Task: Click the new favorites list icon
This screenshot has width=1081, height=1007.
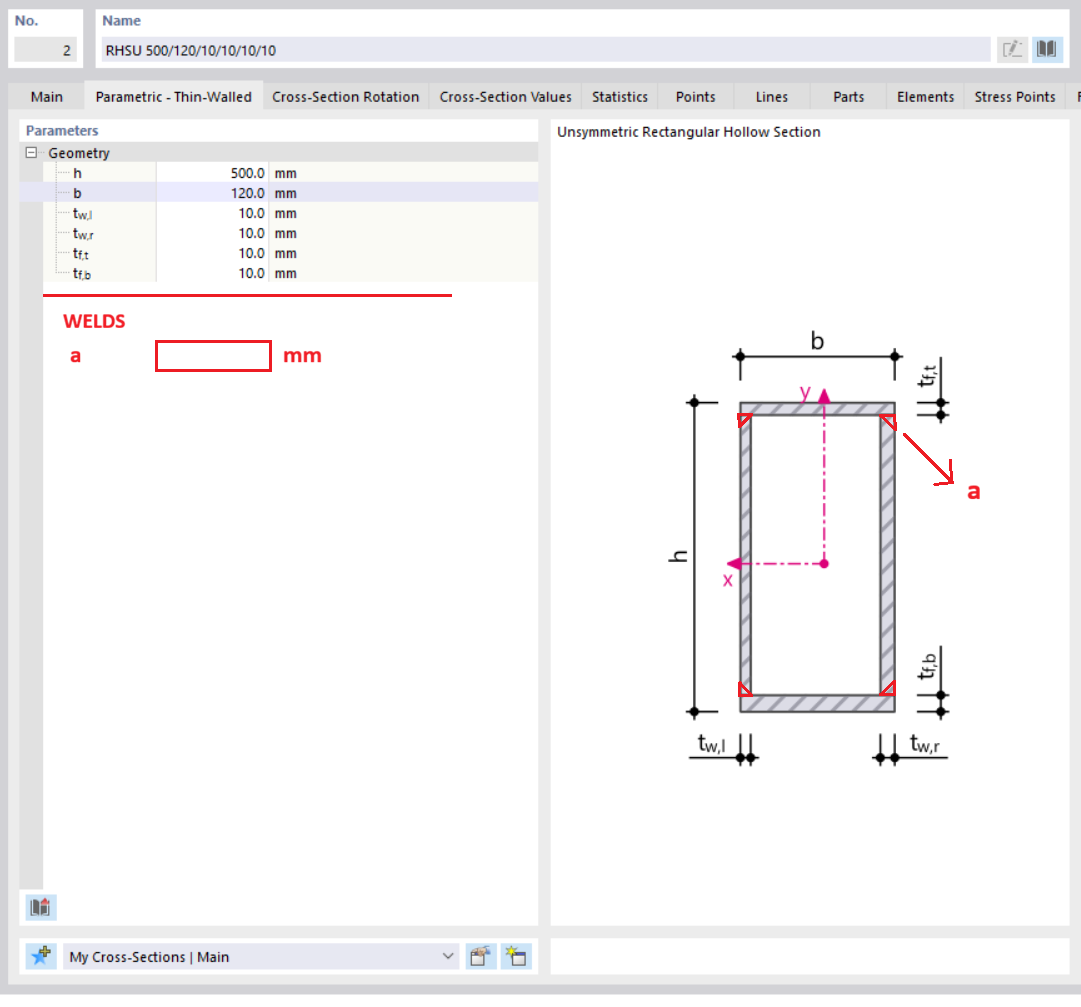Action: [515, 957]
